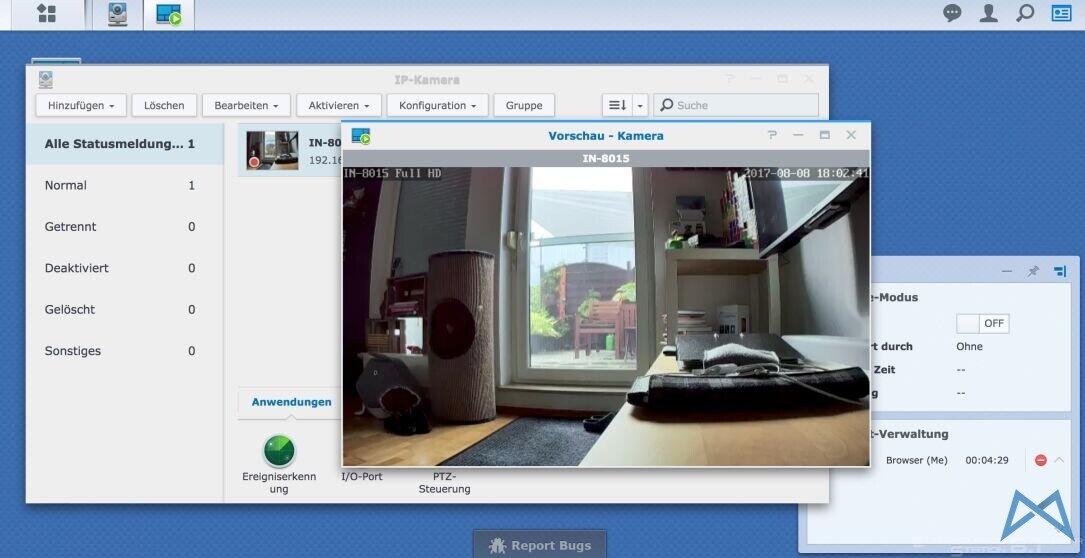Select the Anwendungen tab
Screen dimensions: 1085x558
tap(291, 402)
